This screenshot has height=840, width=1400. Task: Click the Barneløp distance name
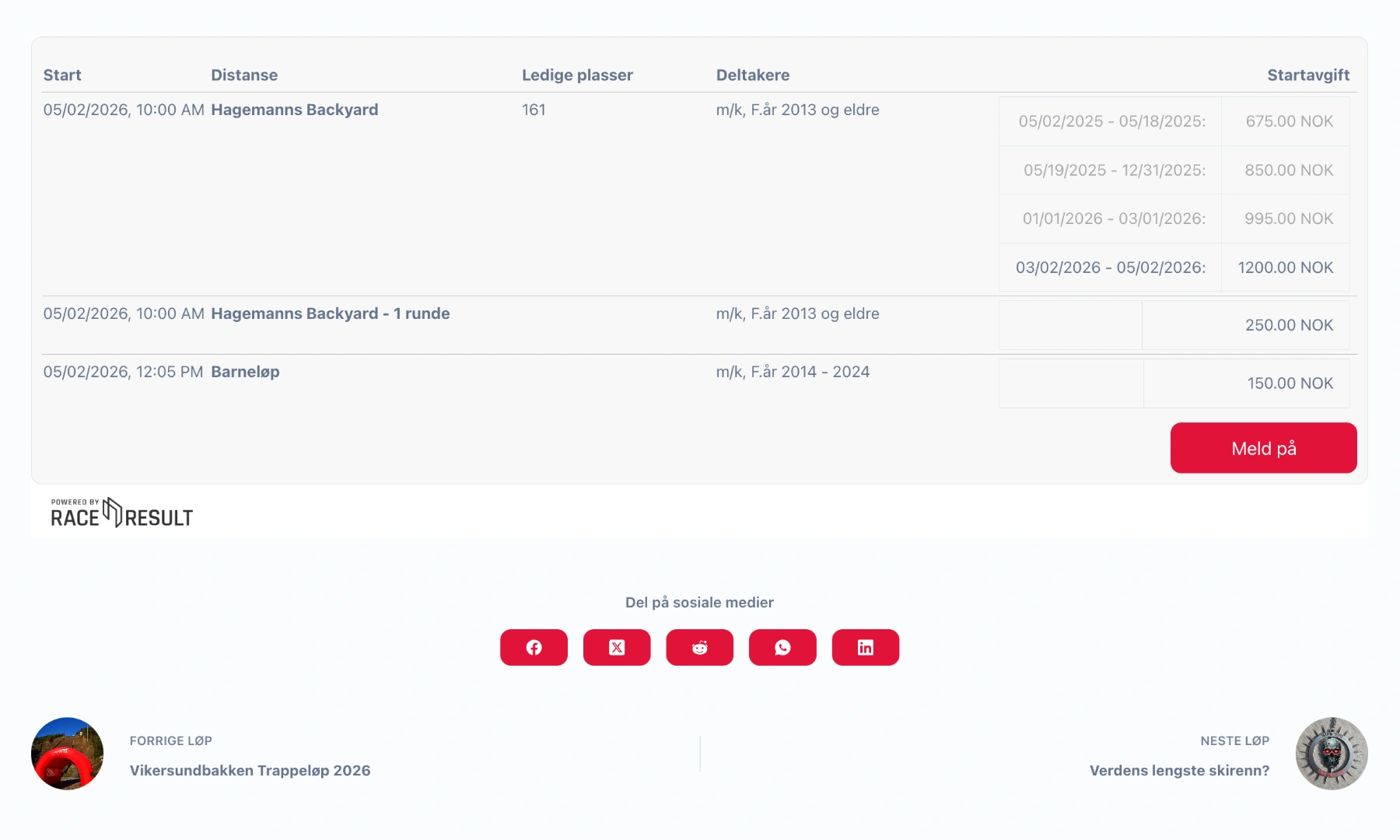(x=245, y=372)
